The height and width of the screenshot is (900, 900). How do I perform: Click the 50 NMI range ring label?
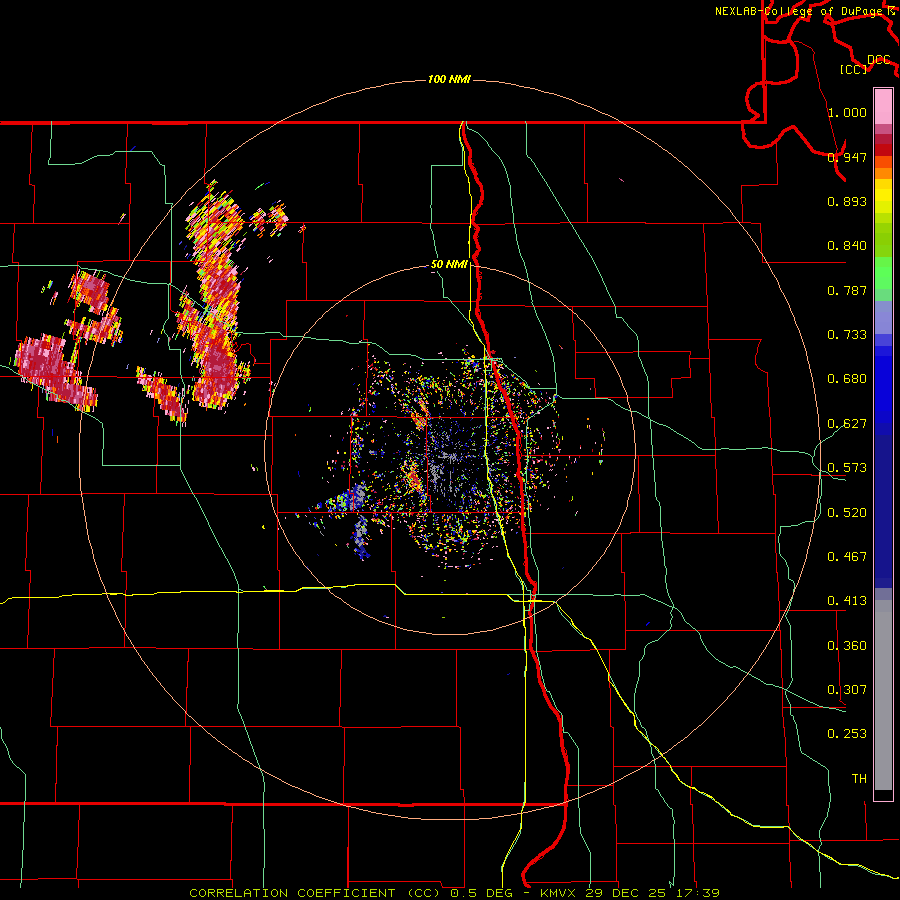coord(449,264)
